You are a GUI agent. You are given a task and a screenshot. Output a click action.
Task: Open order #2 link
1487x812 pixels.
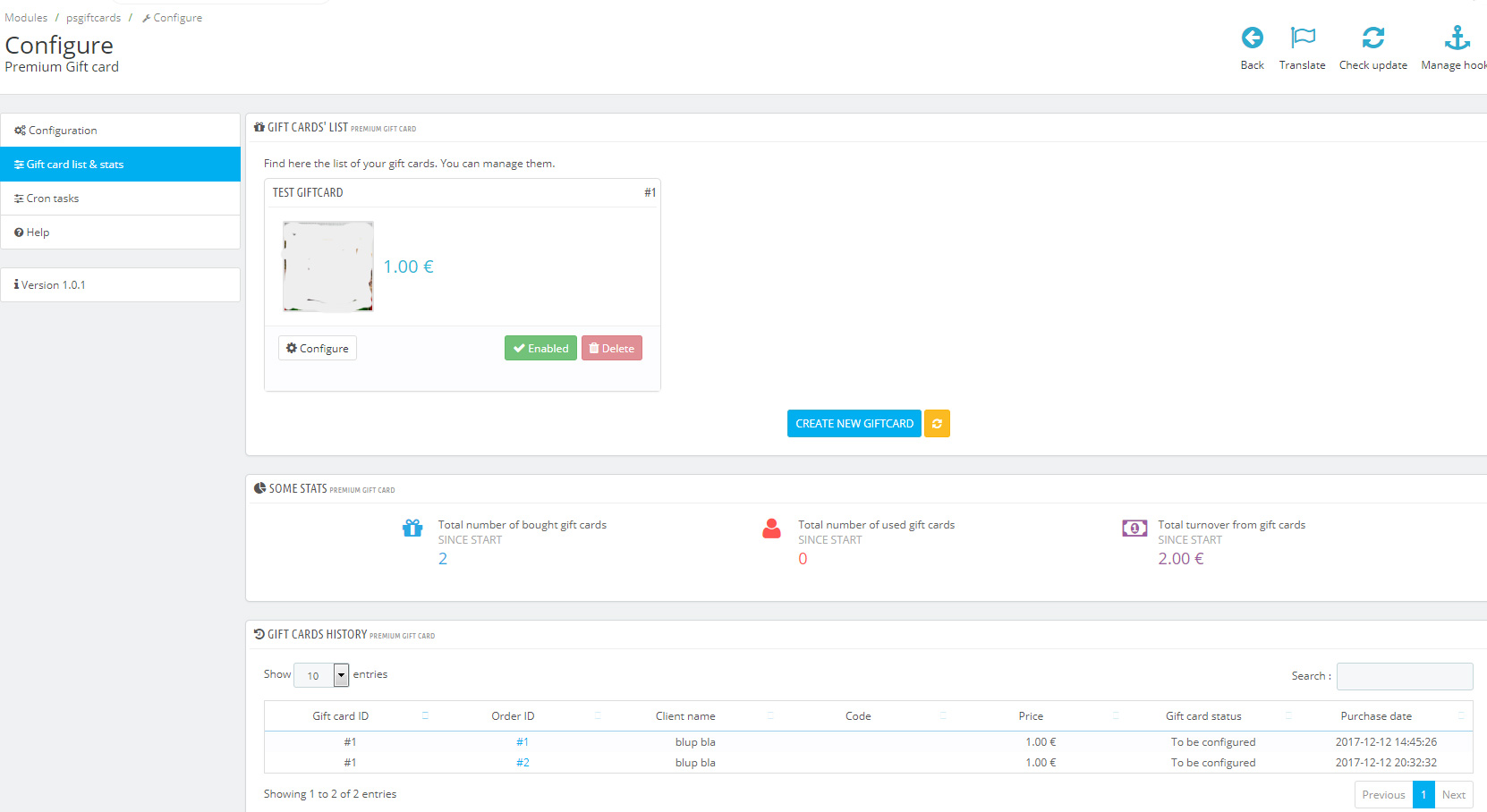[523, 763]
